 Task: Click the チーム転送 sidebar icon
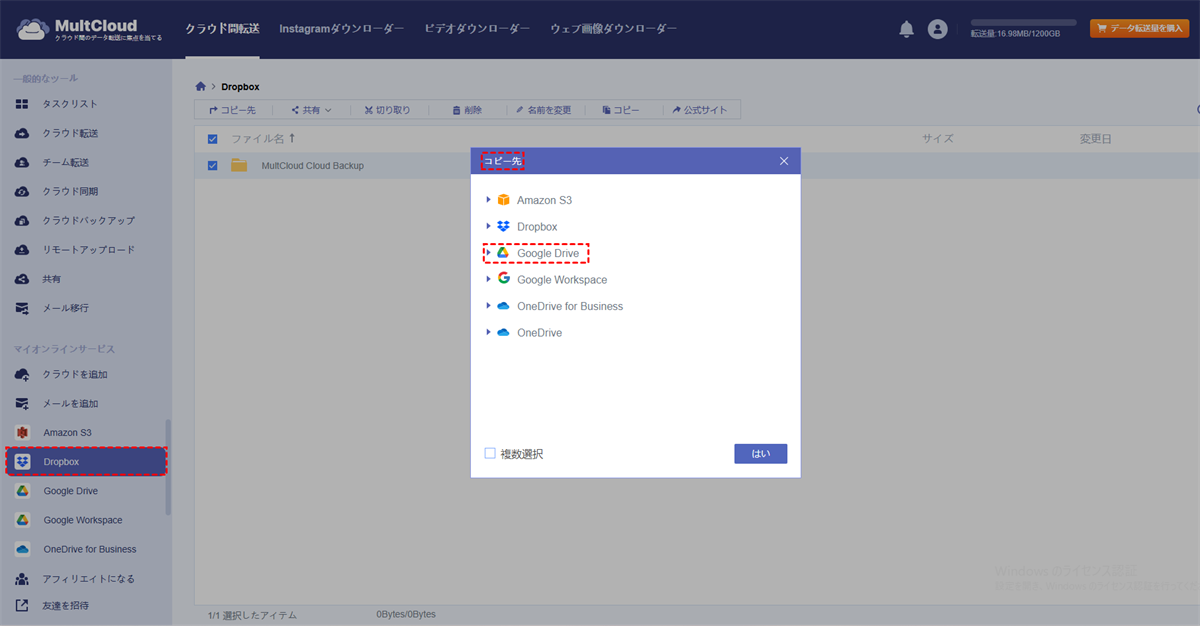[x=22, y=162]
